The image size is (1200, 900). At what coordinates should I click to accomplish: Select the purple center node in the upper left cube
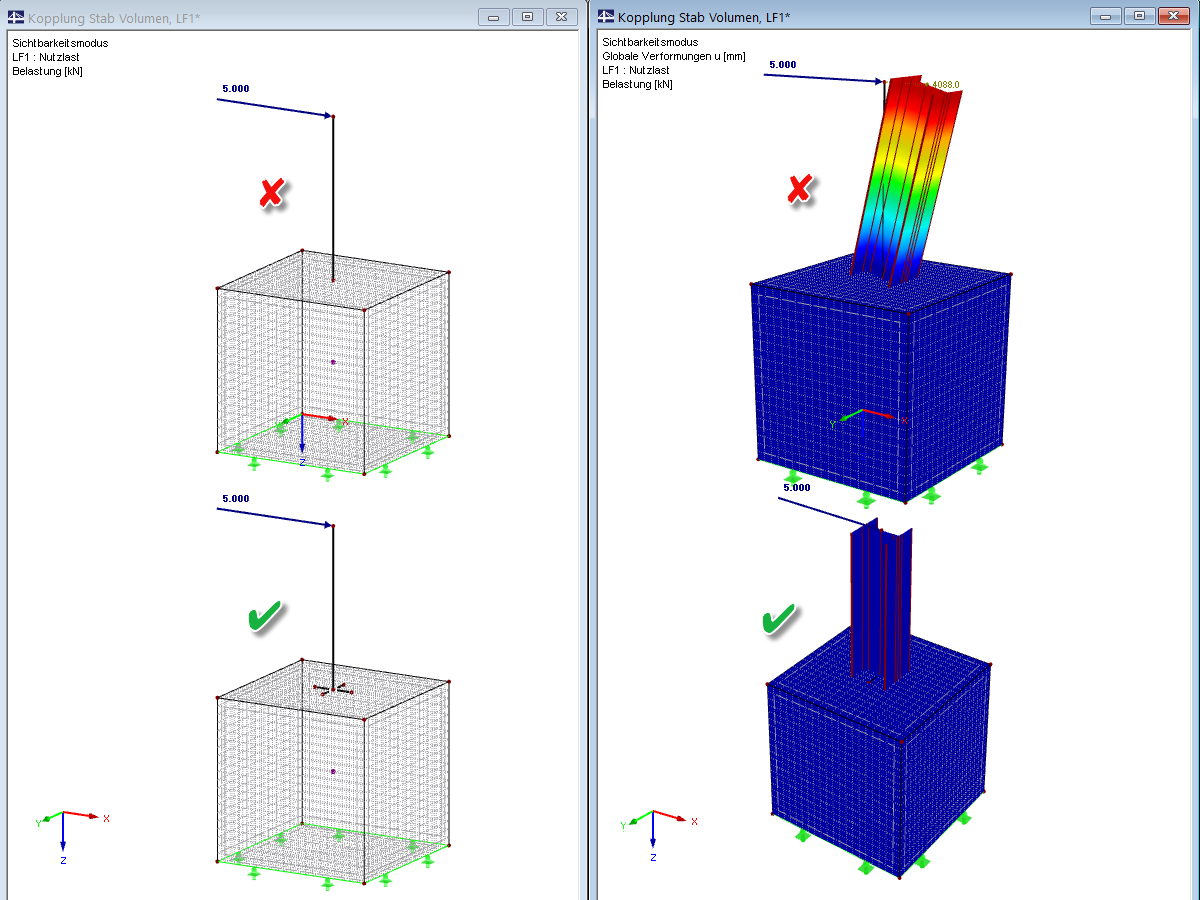333,362
